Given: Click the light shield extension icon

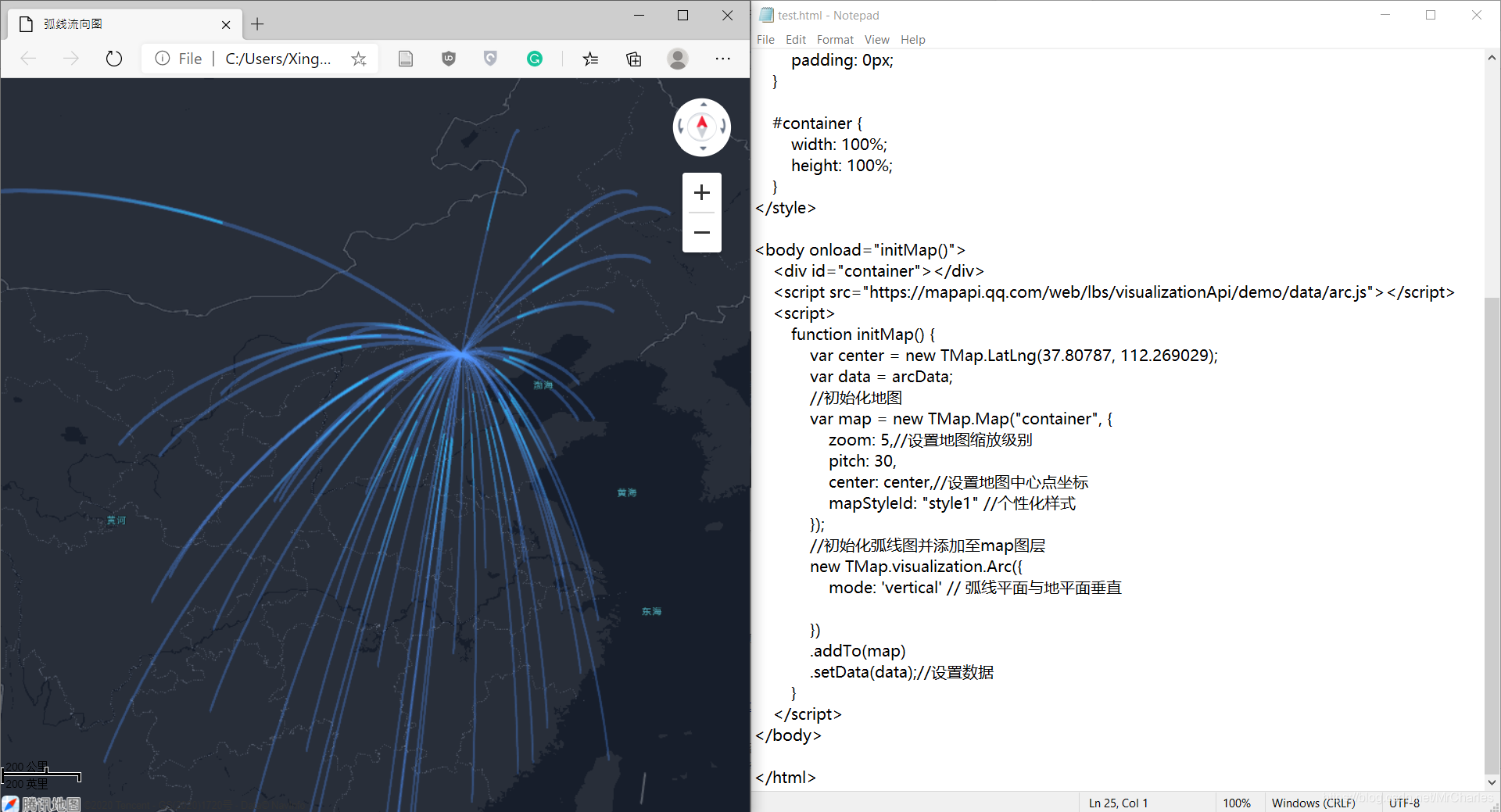Looking at the screenshot, I should pyautogui.click(x=490, y=59).
